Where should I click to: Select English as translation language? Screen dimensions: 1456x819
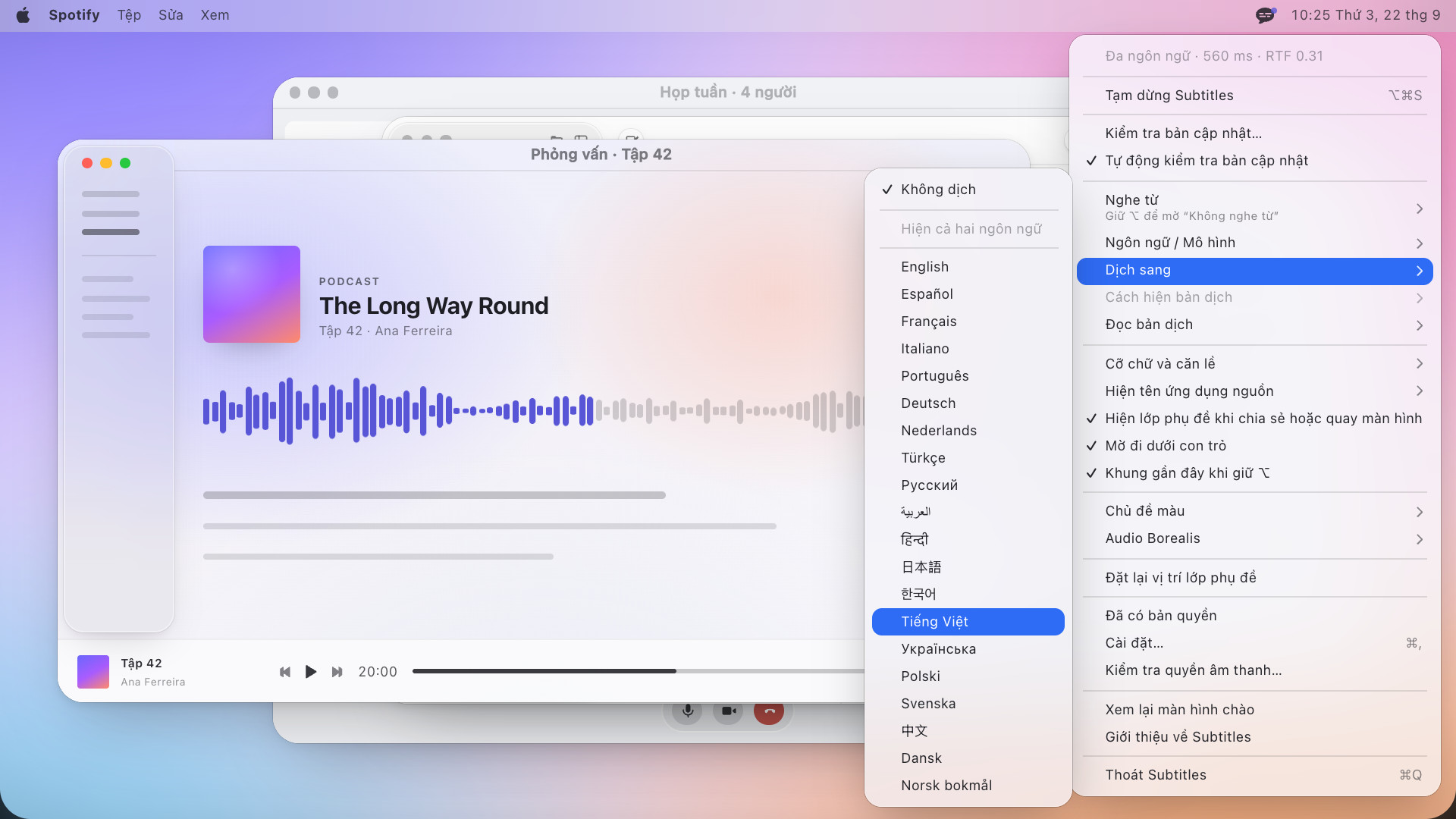[968, 267]
